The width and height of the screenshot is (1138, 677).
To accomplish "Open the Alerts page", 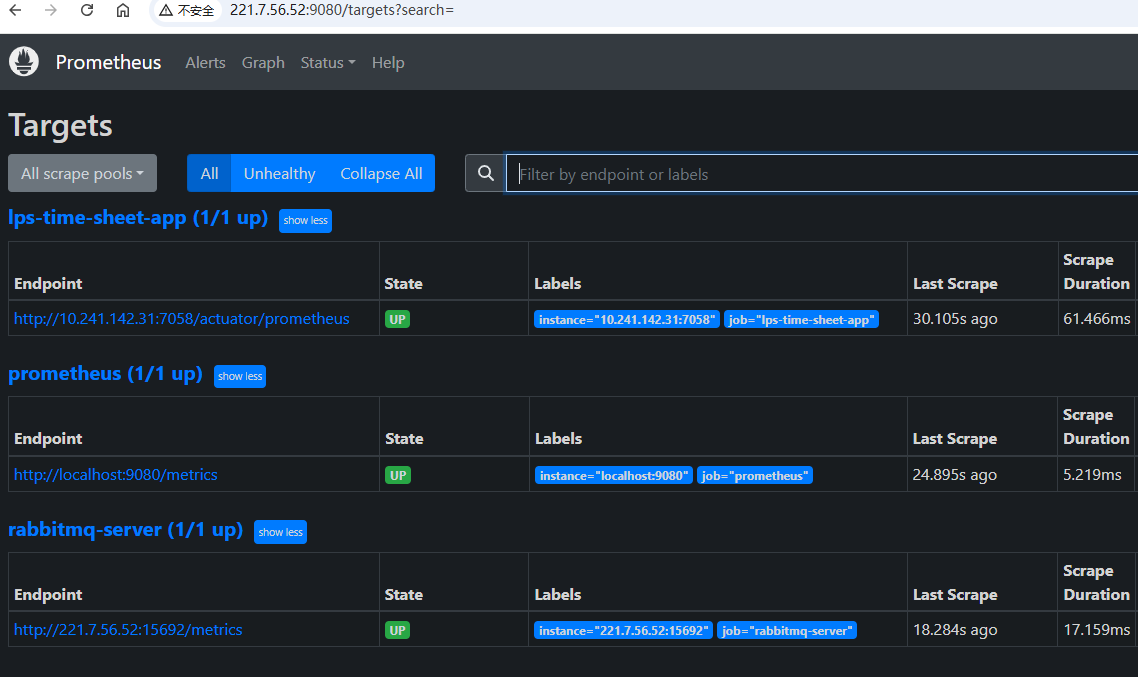I will [x=205, y=62].
